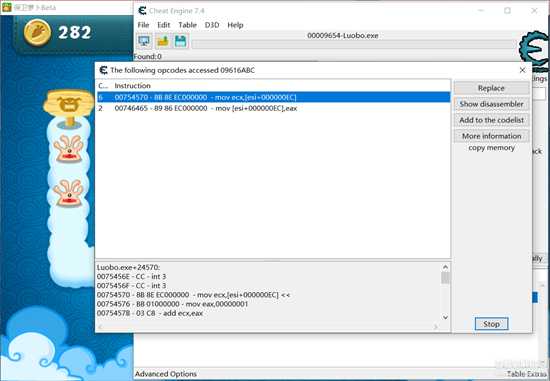Screen dimensions: 550x381
Task: Click Advanced Options at bottom
Action: click(x=166, y=374)
